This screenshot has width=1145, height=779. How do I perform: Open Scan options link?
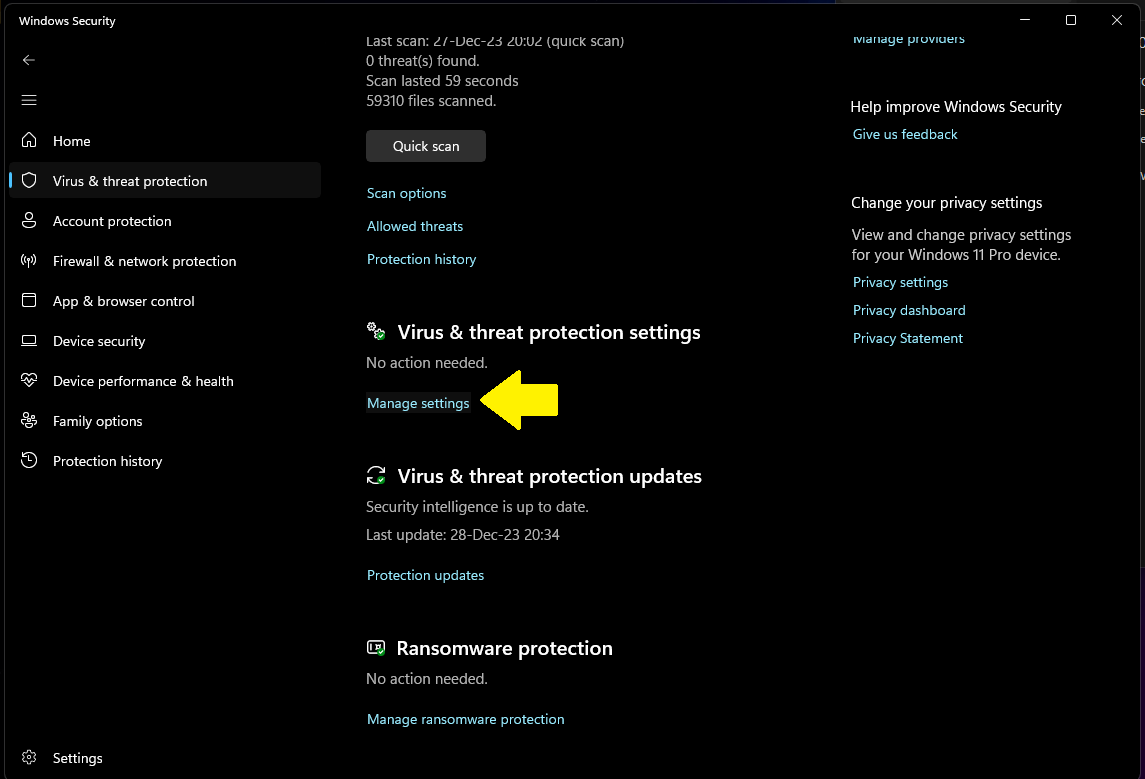(x=407, y=193)
